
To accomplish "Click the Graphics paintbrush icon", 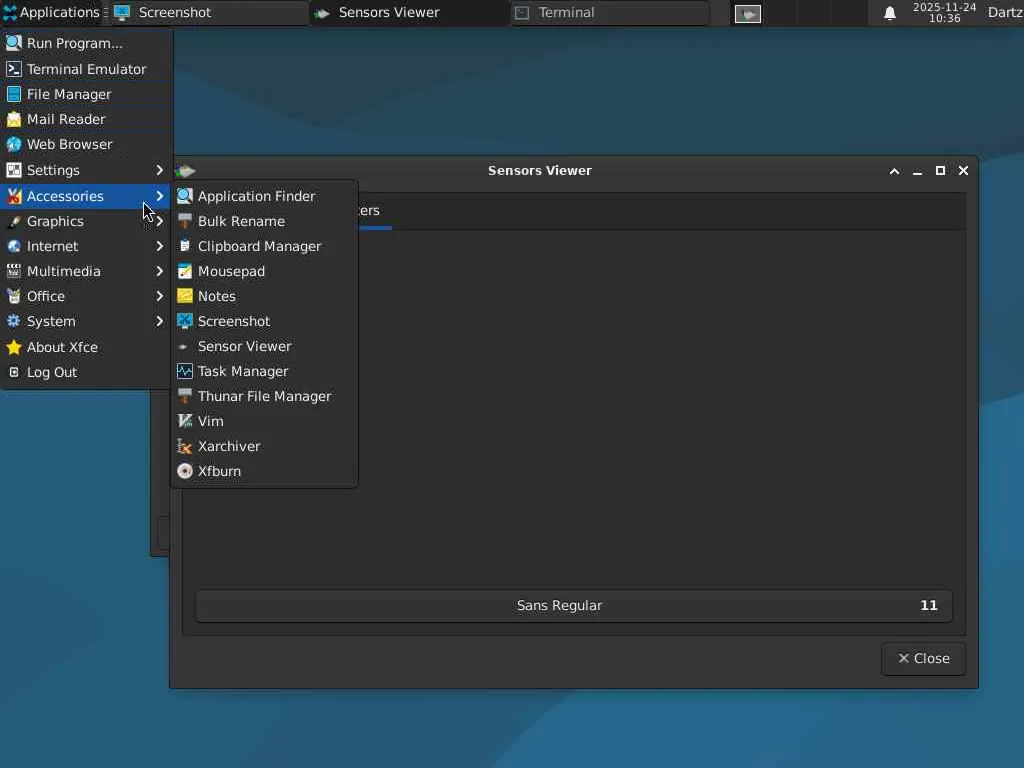I will point(14,221).
